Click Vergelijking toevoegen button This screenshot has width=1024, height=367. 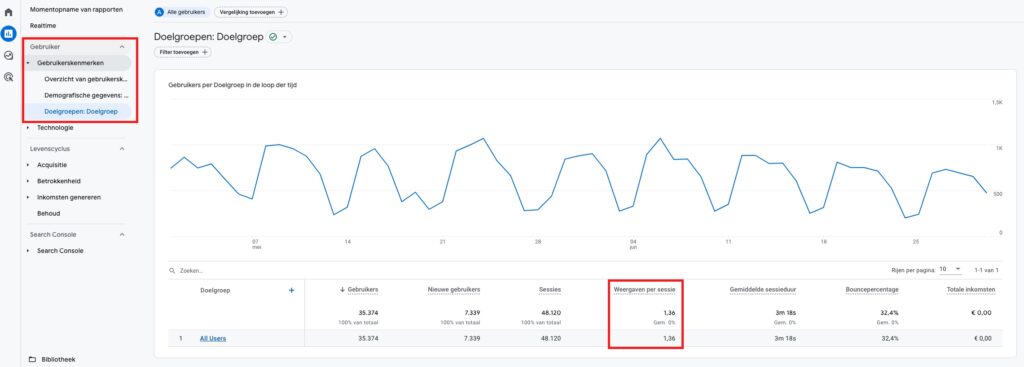(x=251, y=12)
